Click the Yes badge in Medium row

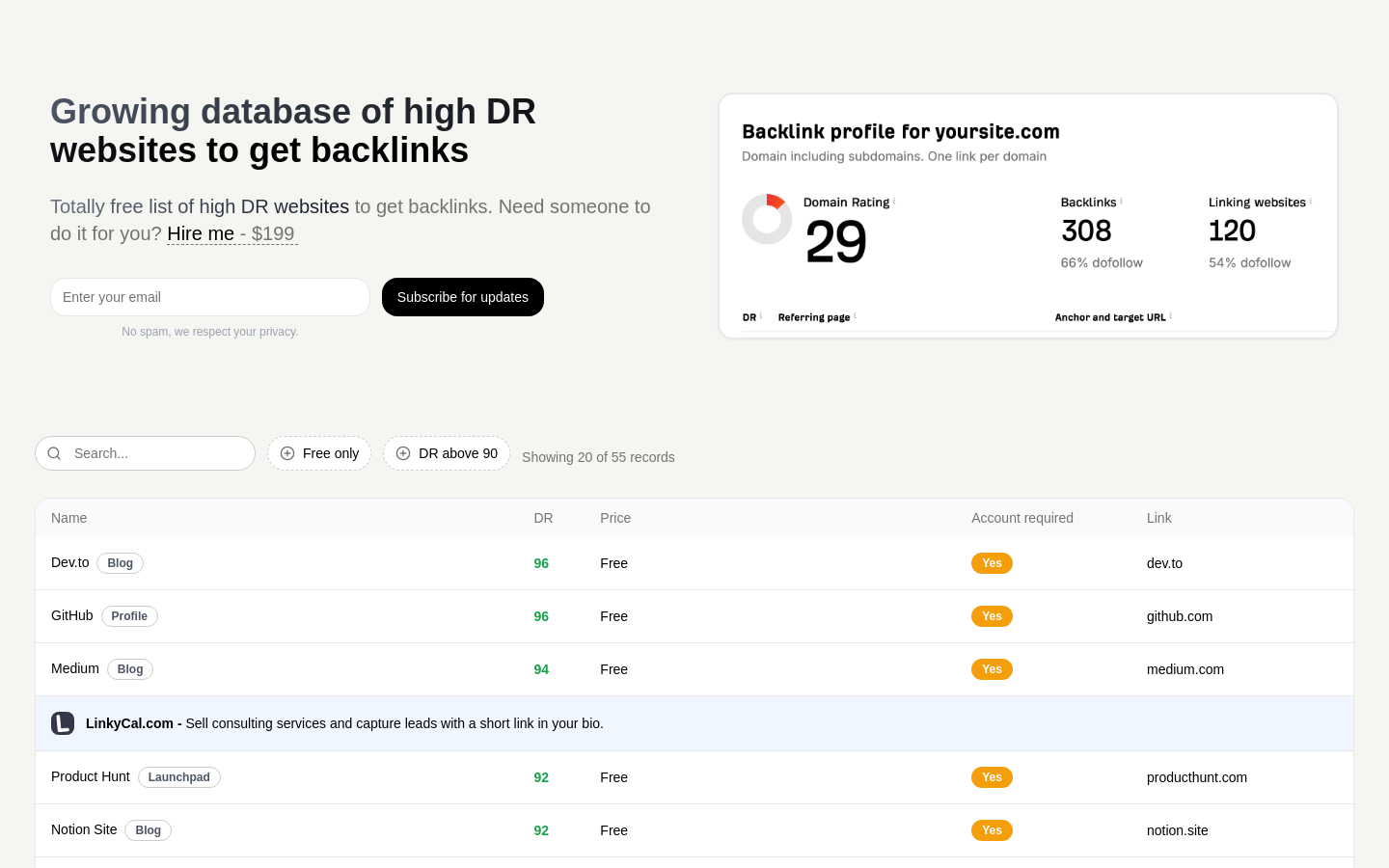pyautogui.click(x=992, y=669)
